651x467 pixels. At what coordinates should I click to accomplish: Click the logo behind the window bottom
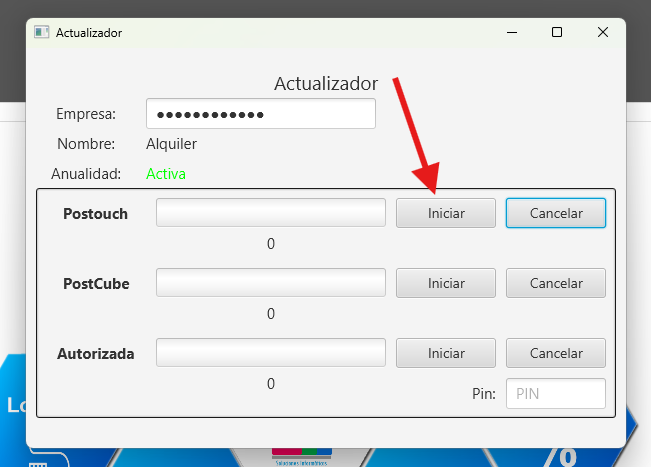click(301, 457)
